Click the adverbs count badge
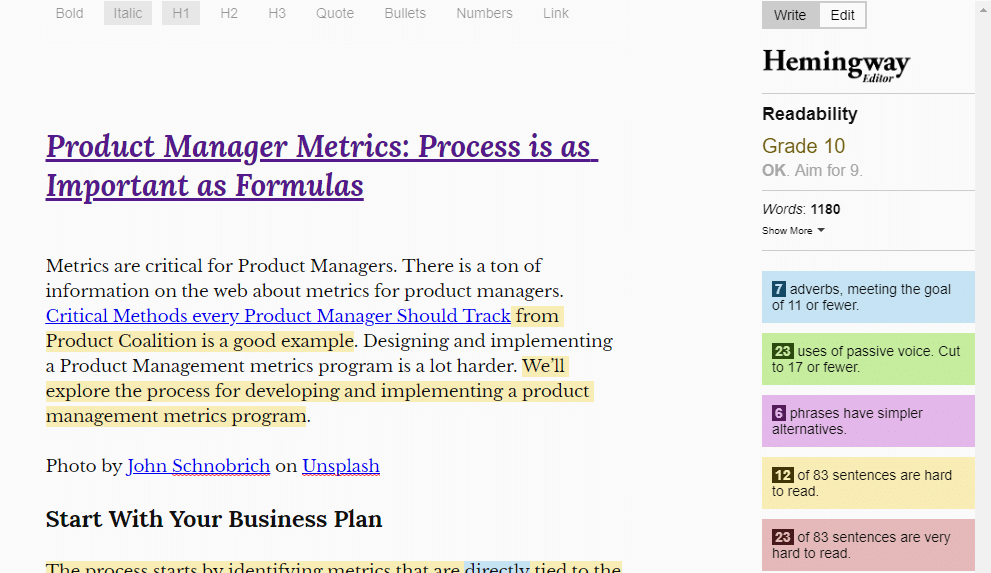This screenshot has width=991, height=573. coord(779,290)
